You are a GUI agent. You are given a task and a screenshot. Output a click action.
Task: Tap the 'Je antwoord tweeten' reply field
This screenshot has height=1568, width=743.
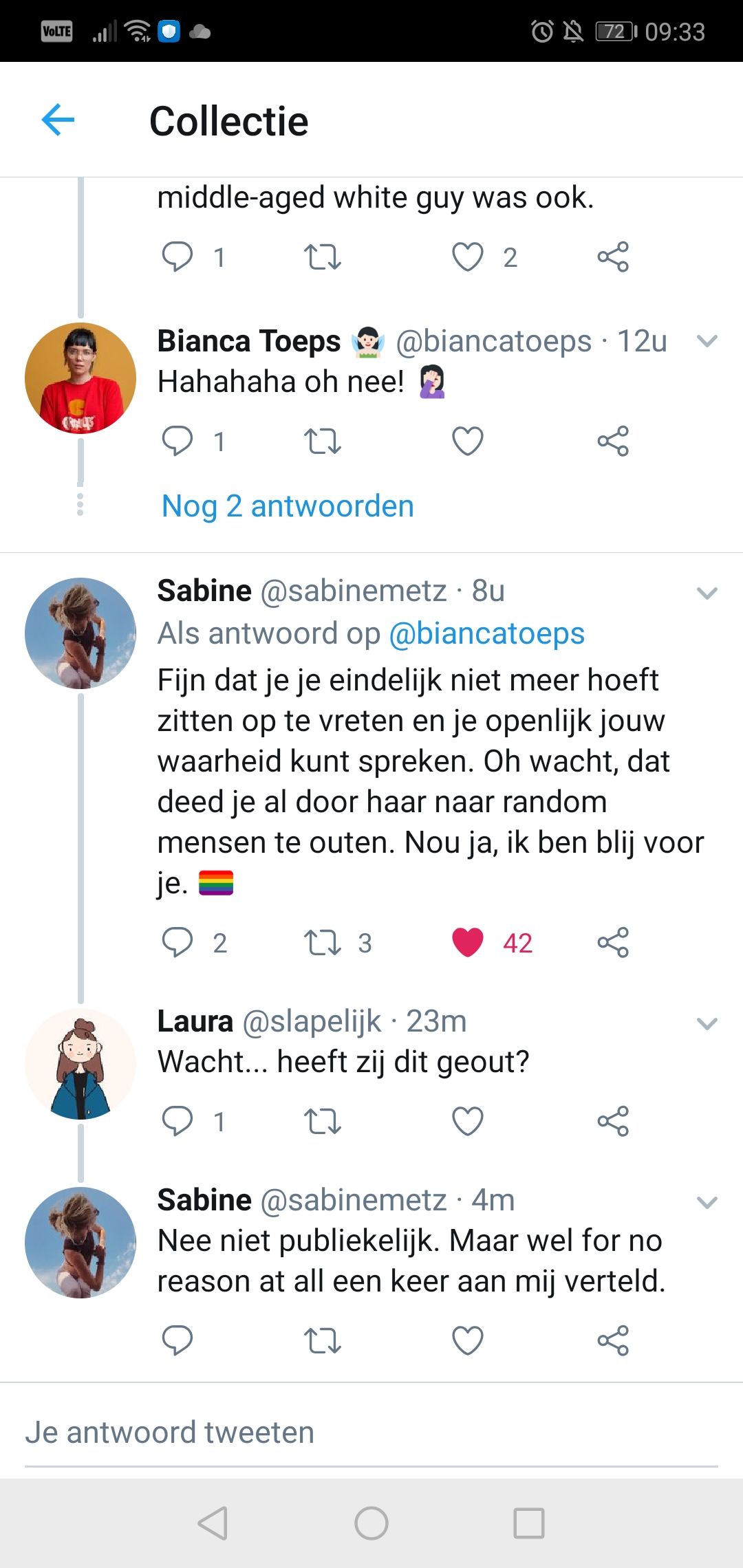(371, 1433)
